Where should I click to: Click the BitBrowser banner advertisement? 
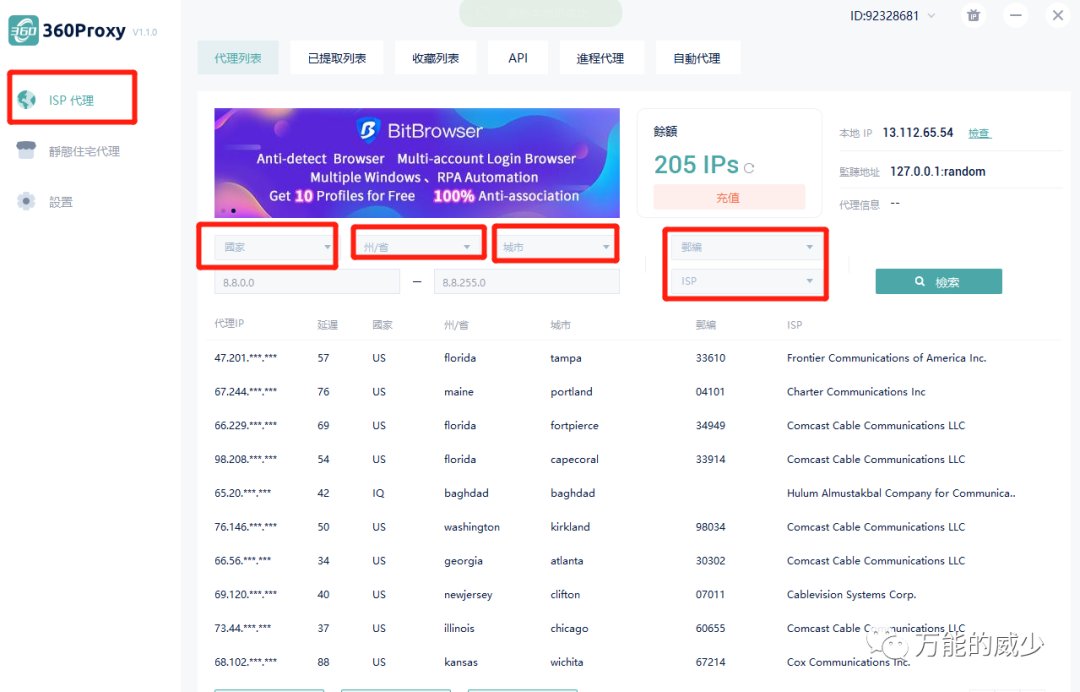click(x=417, y=162)
